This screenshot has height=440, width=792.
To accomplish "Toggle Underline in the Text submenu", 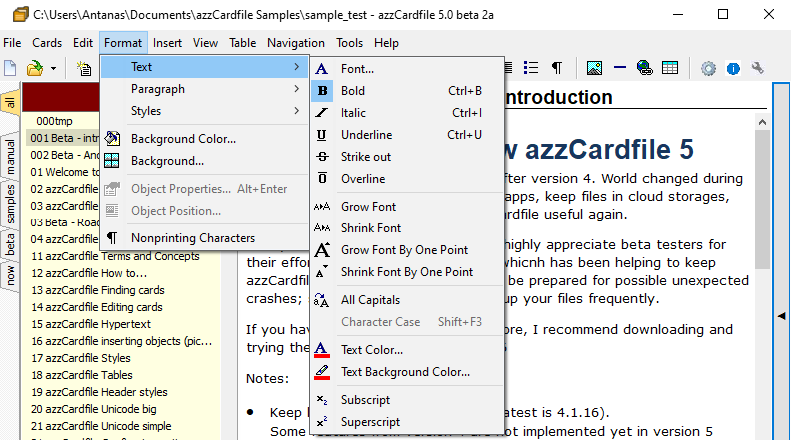I will (407, 135).
